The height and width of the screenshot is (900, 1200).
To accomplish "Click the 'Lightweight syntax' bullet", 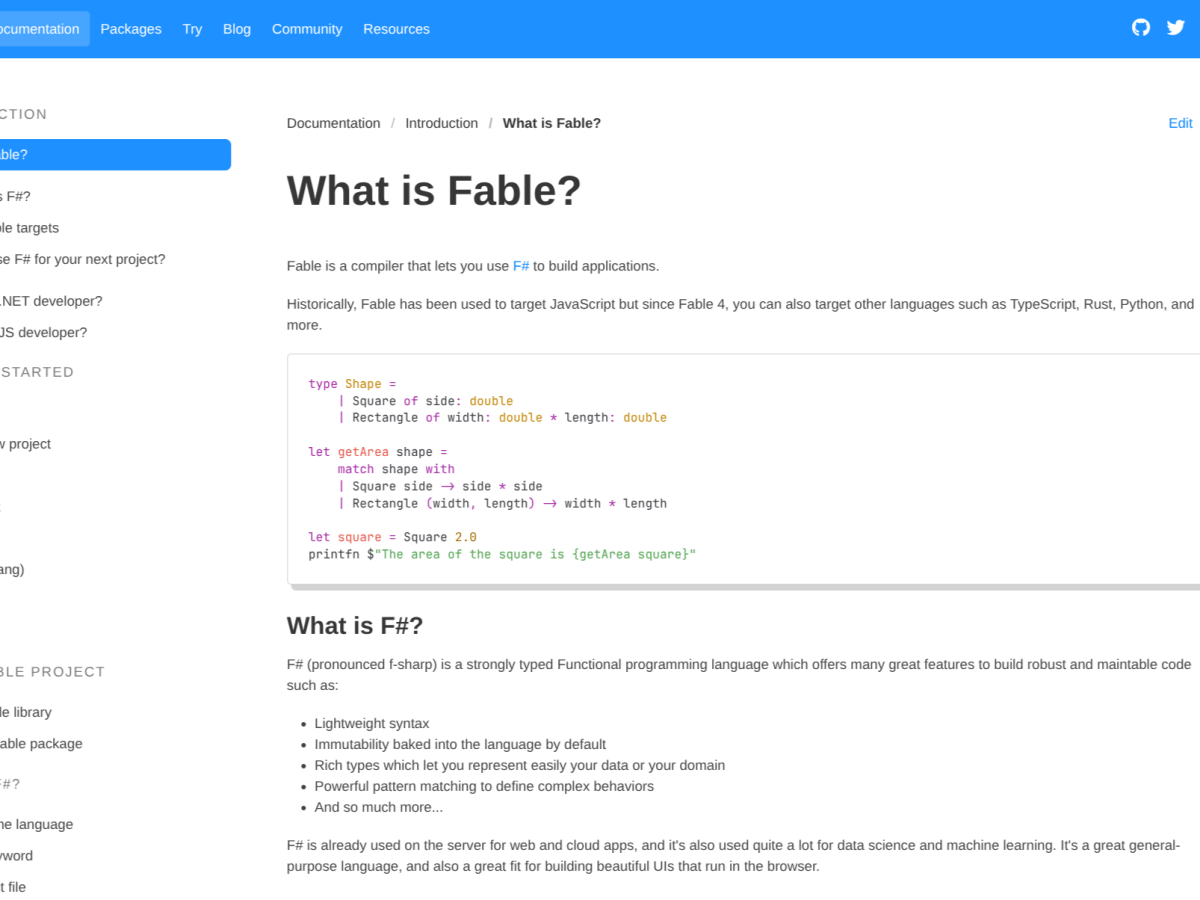I will (x=372, y=723).
